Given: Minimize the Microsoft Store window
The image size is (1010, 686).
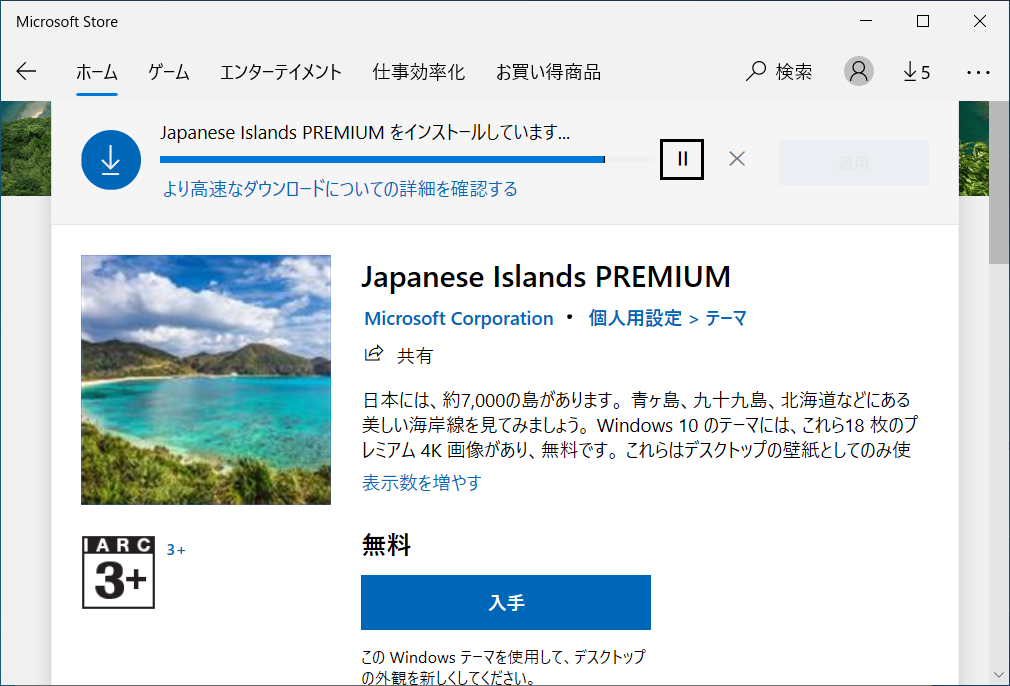Looking at the screenshot, I should coord(866,21).
